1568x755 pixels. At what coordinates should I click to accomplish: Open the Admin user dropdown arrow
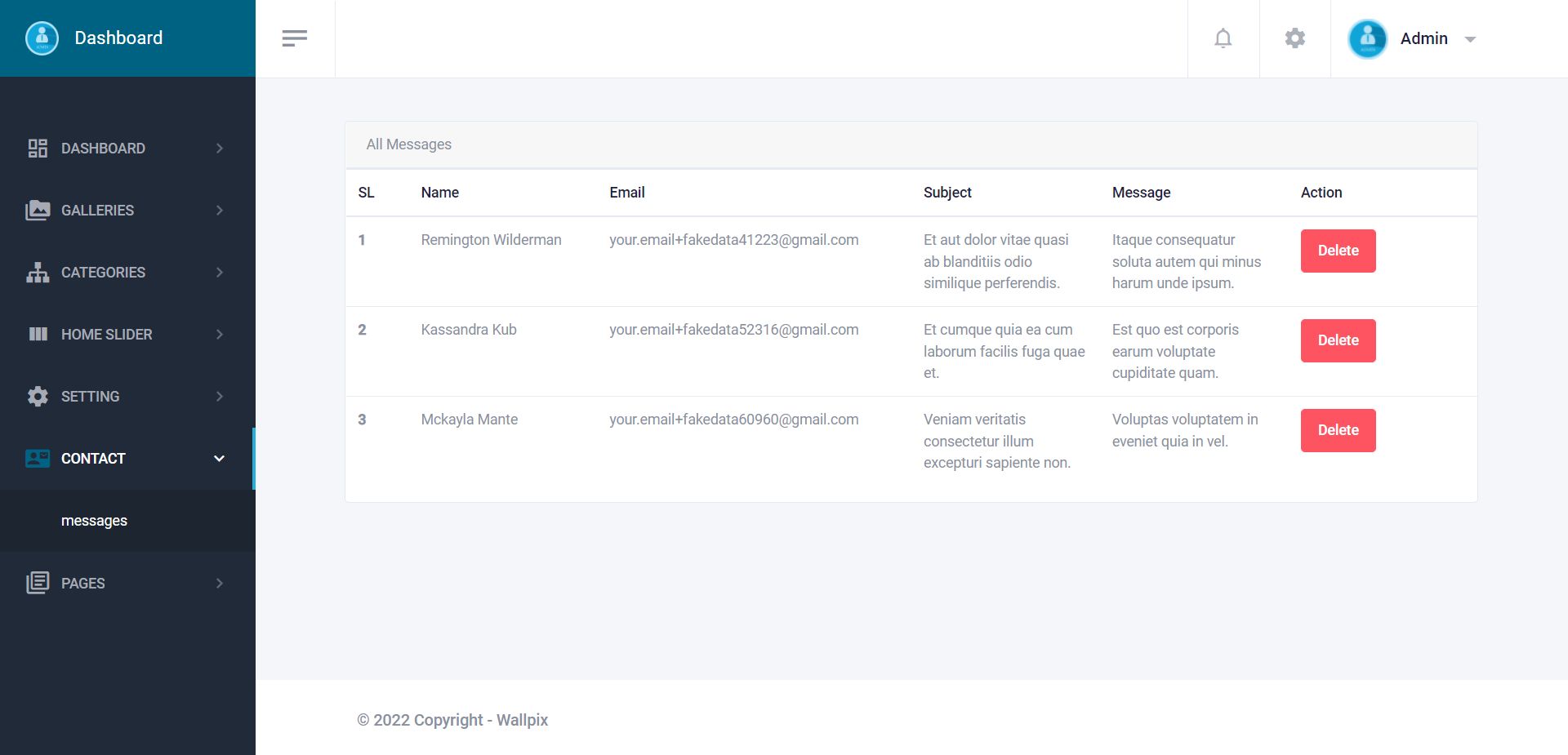[x=1470, y=39]
